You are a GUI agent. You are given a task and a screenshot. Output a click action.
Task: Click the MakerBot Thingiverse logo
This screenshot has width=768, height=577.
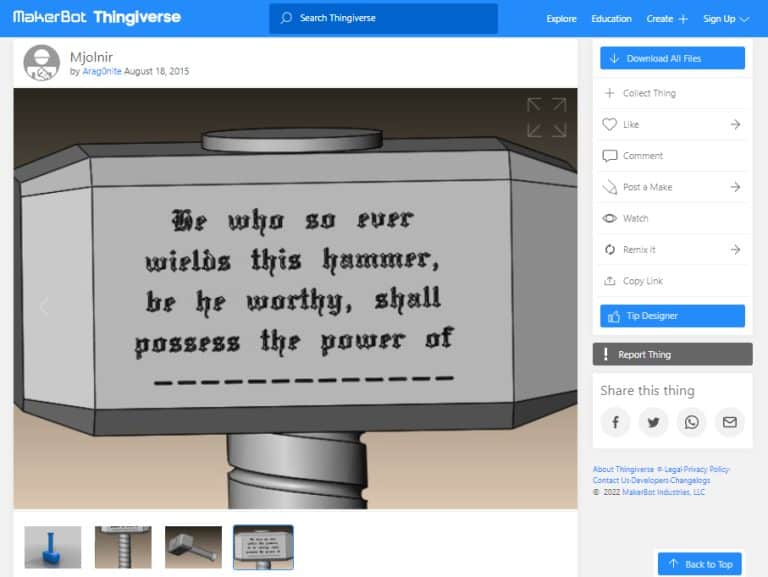click(x=96, y=17)
